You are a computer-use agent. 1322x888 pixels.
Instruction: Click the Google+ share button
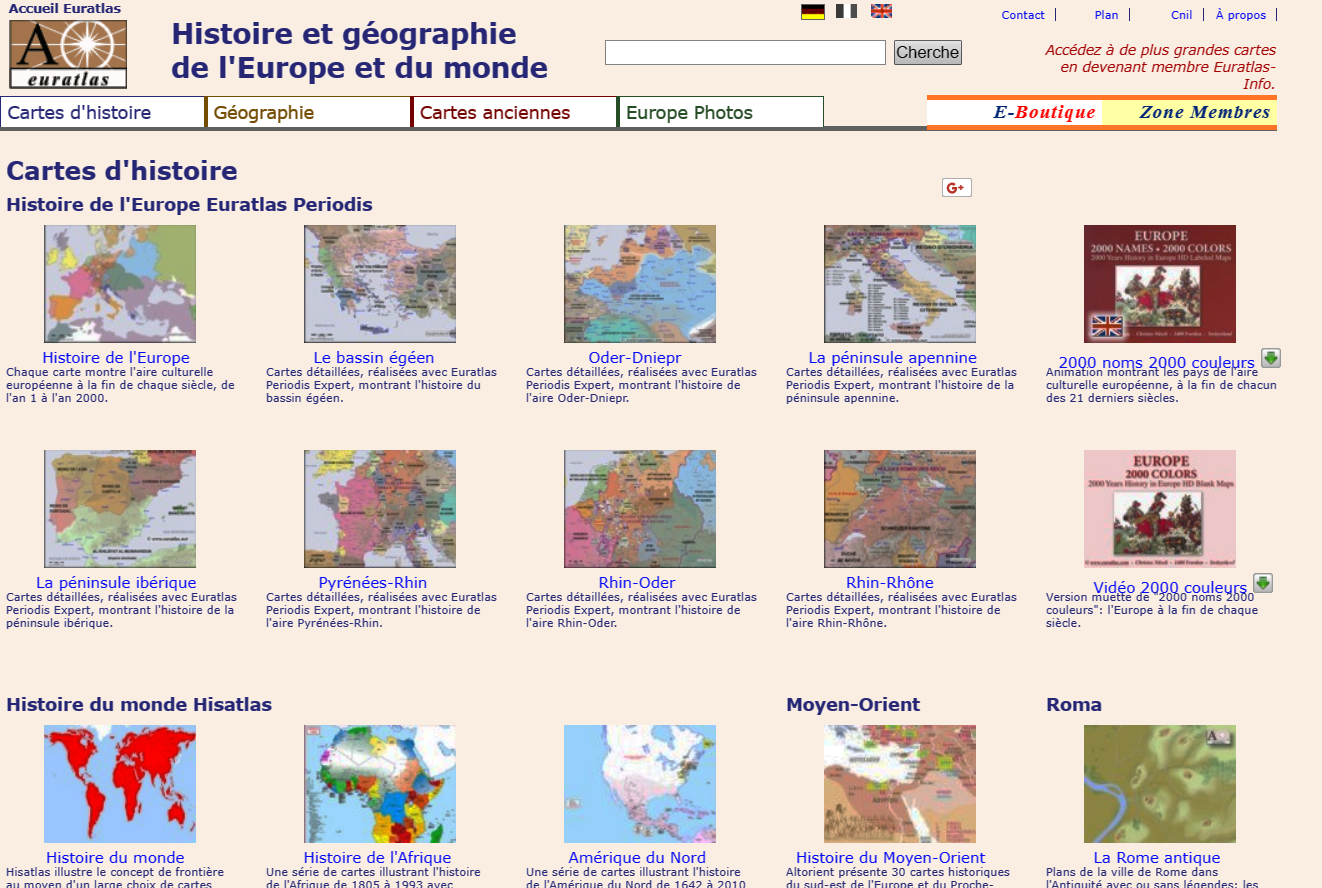957,188
